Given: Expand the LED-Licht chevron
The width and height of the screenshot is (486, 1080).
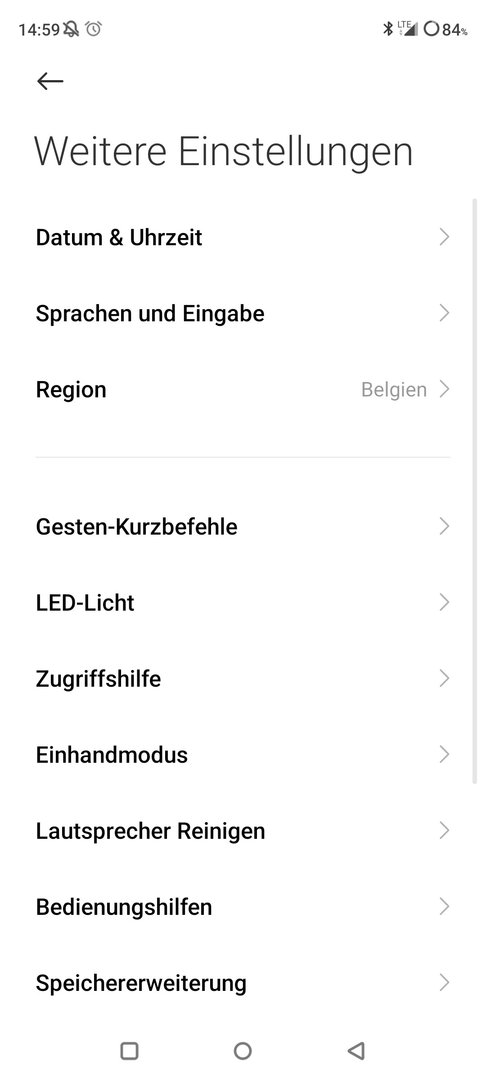Looking at the screenshot, I should [444, 603].
